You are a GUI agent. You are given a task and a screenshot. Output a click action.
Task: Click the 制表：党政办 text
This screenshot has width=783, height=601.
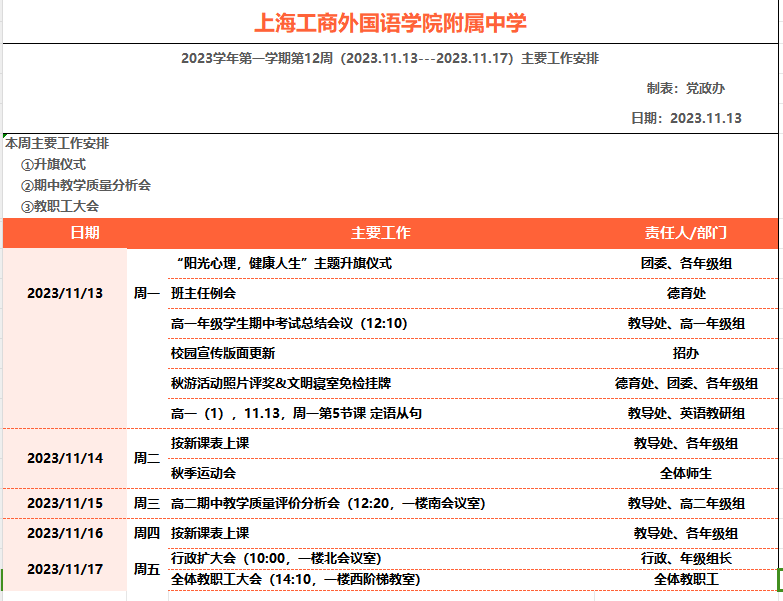pyautogui.click(x=686, y=88)
